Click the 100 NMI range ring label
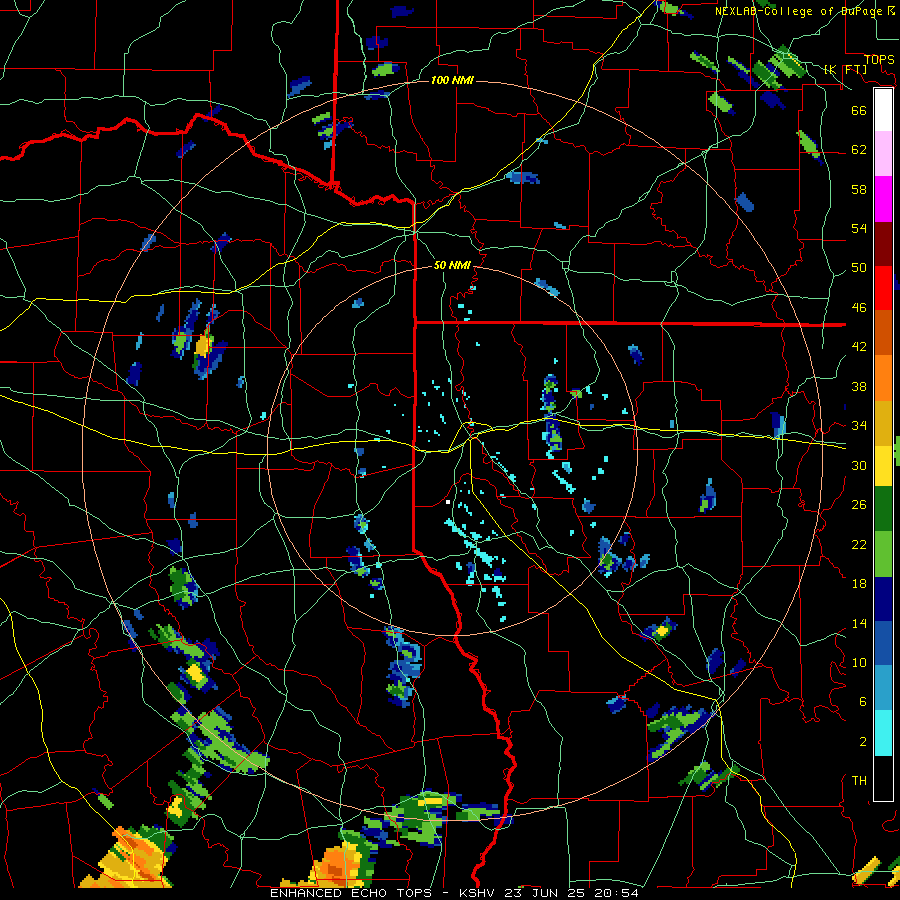The image size is (900, 900). (452, 80)
